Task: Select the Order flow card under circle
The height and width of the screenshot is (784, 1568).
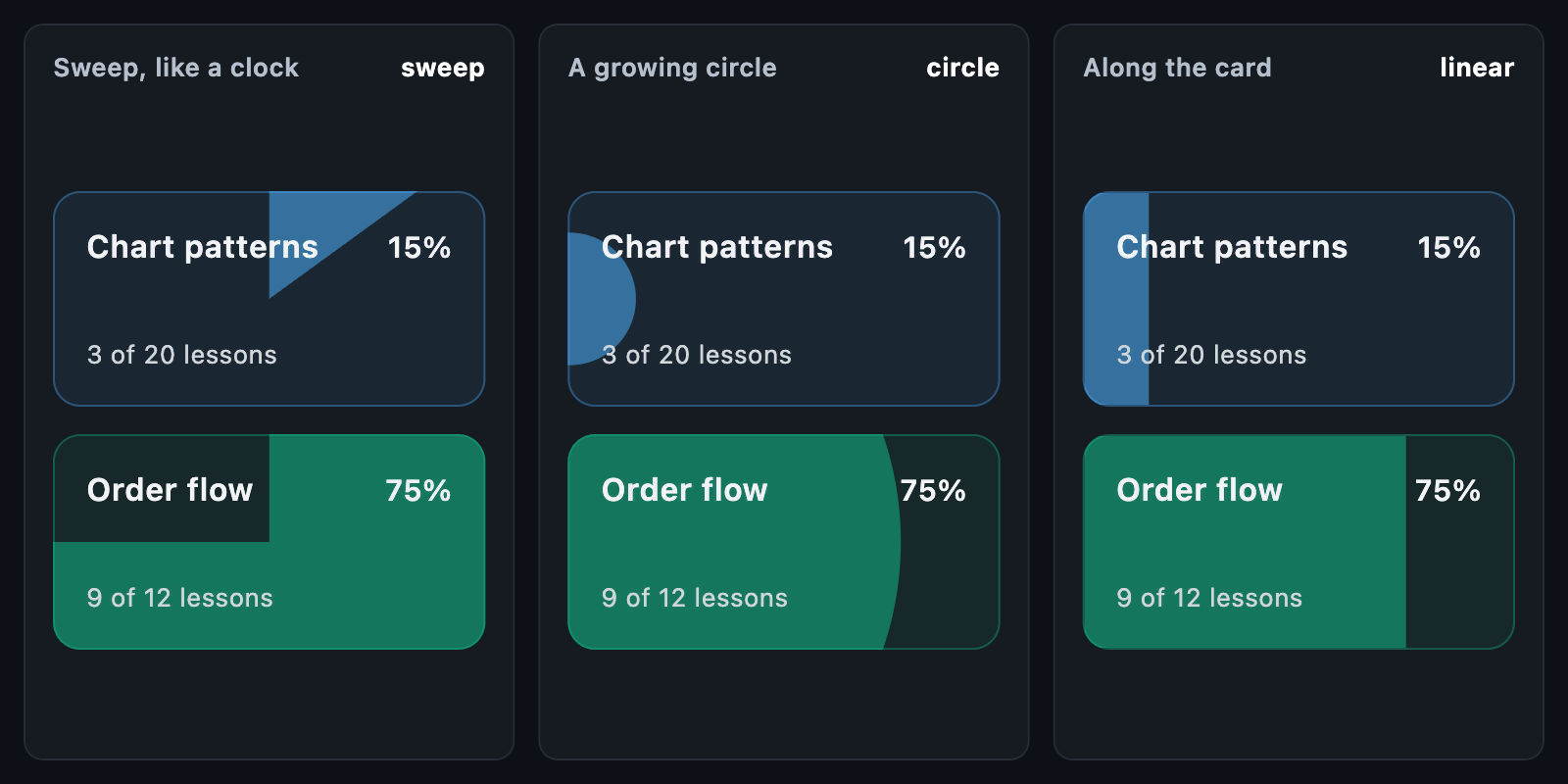Action: tap(784, 542)
